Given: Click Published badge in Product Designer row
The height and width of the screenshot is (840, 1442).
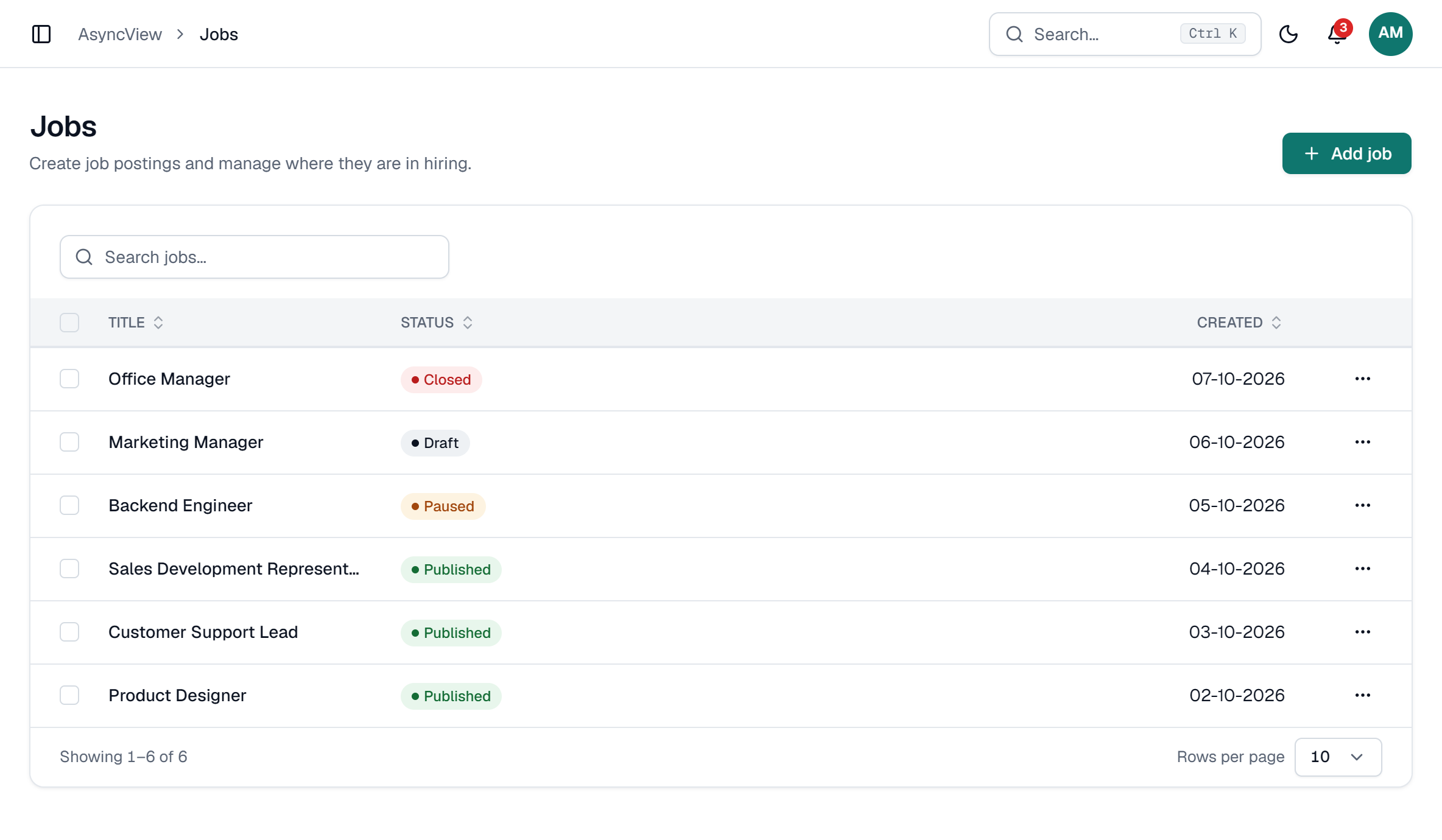Looking at the screenshot, I should pyautogui.click(x=451, y=696).
